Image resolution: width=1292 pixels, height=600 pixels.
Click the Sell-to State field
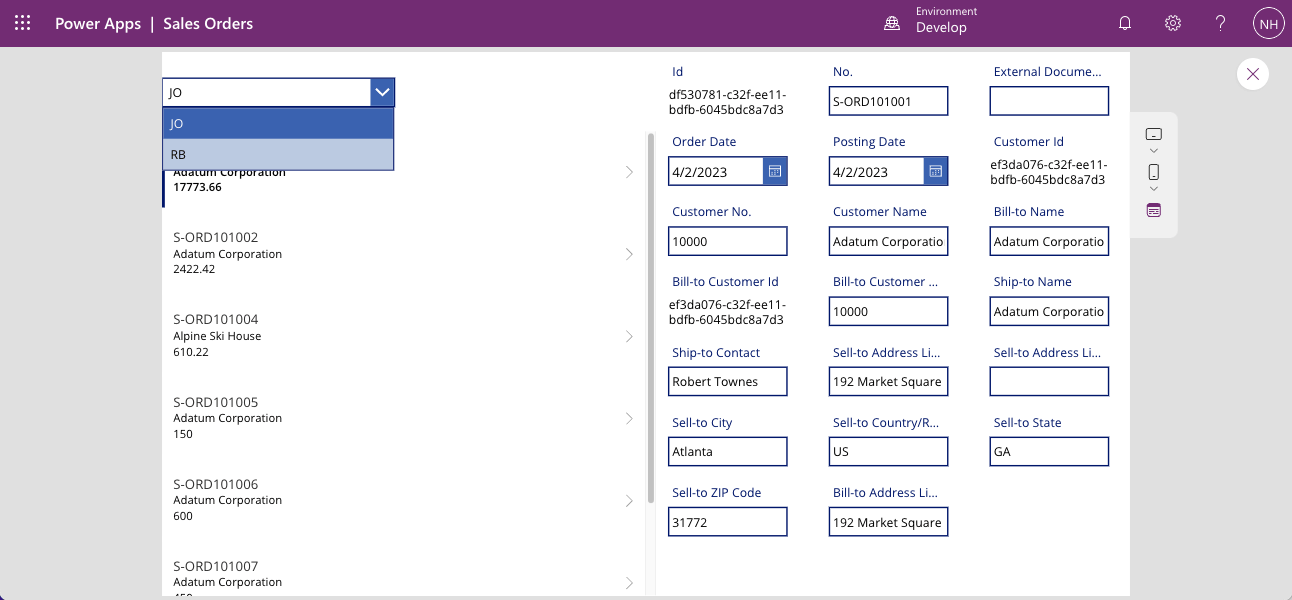pos(1049,451)
